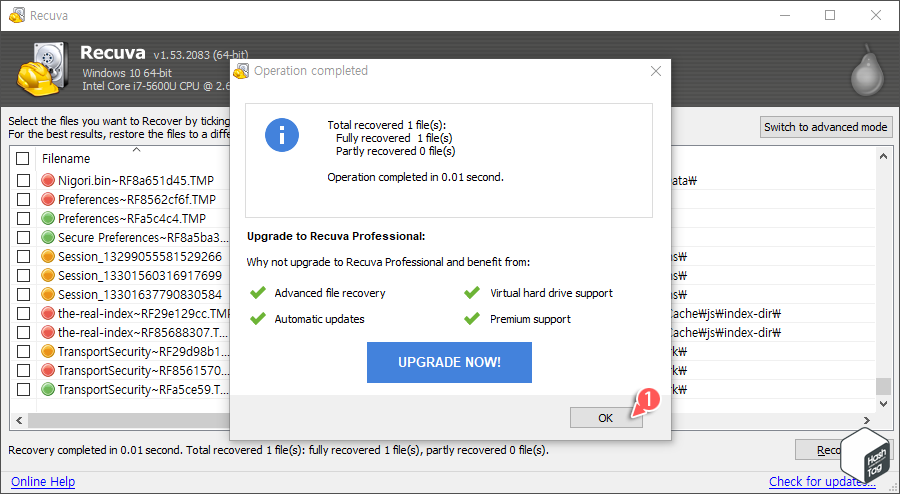Tick checkbox for Preferences~RFa5c4c4.TMP
This screenshot has height=494, width=900.
[x=24, y=219]
